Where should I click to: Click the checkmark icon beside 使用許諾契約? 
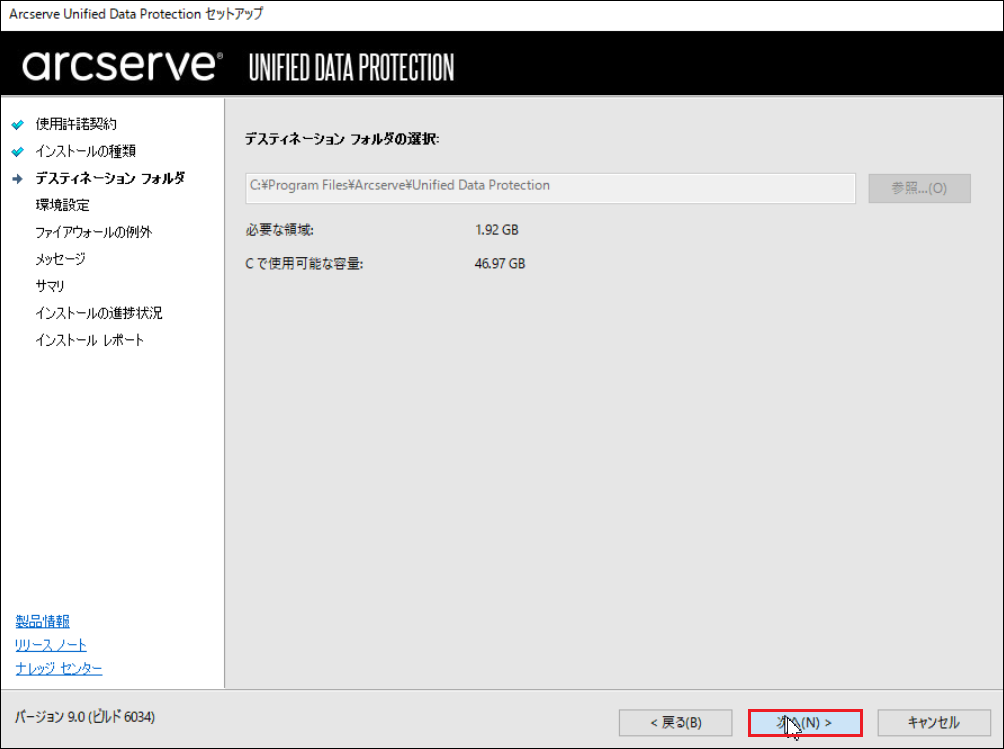tap(18, 124)
